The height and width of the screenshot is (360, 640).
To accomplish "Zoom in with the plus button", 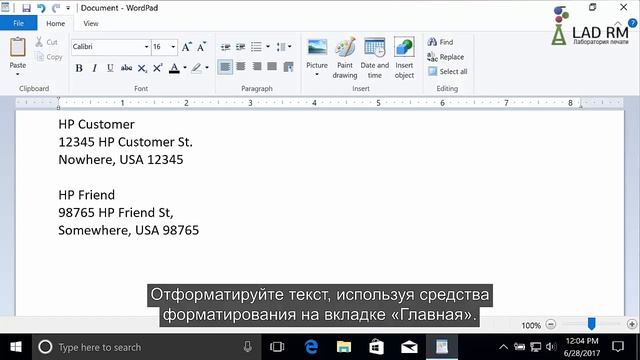I will (x=632, y=324).
